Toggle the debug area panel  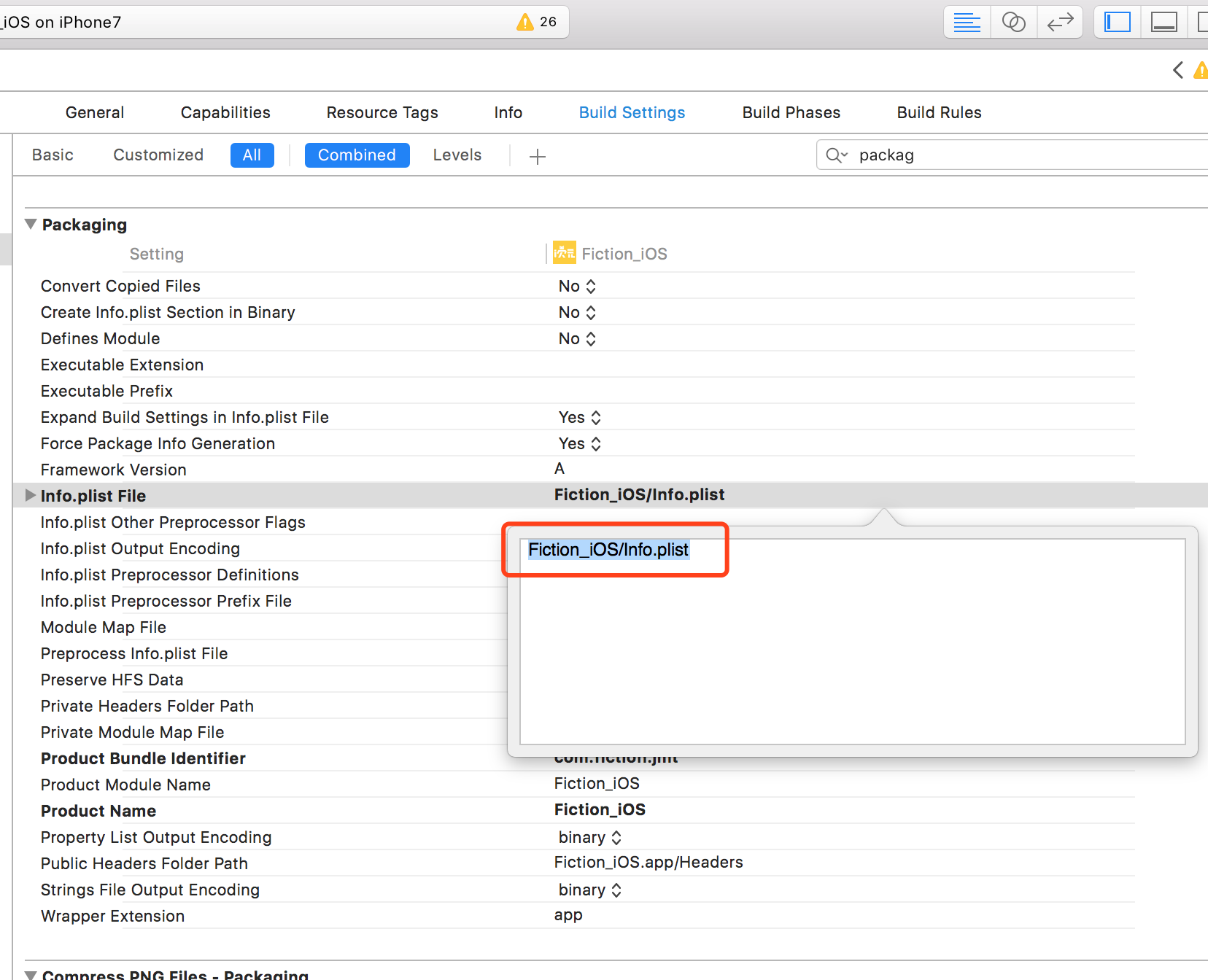1164,22
